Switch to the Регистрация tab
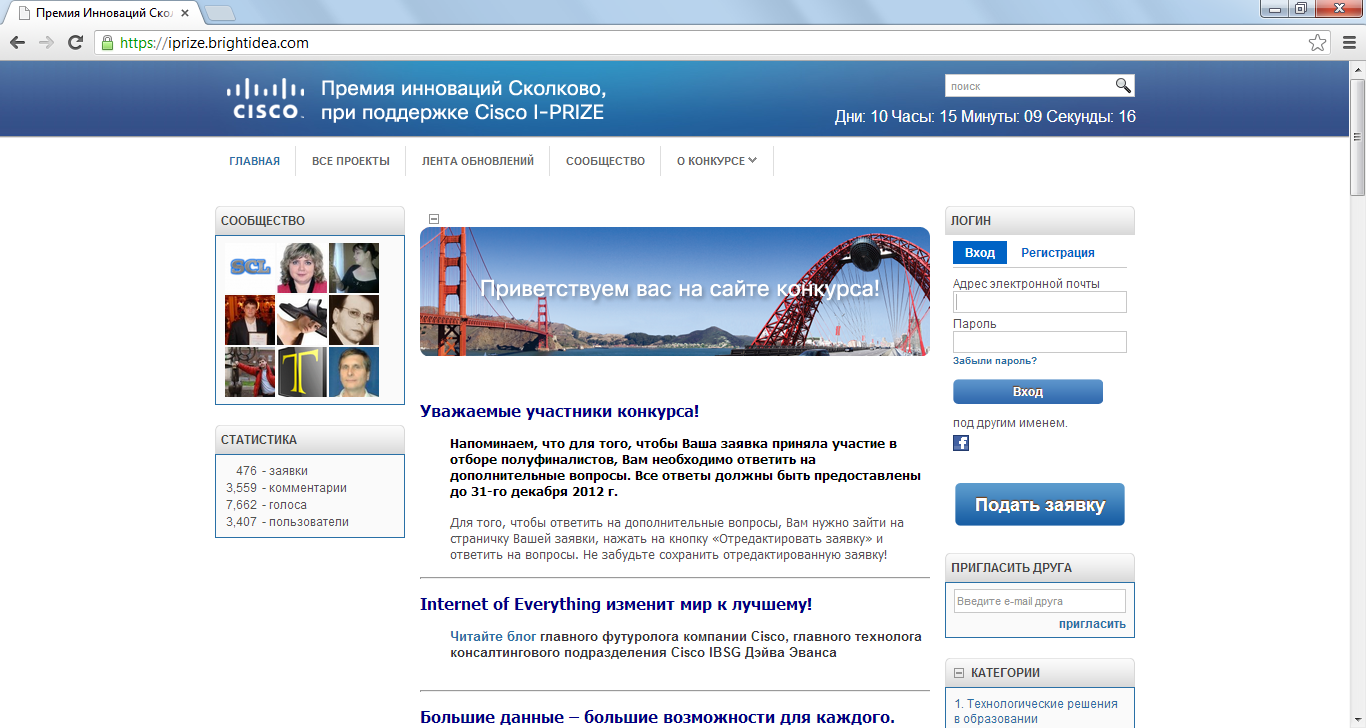The width and height of the screenshot is (1366, 728). pyautogui.click(x=1058, y=253)
